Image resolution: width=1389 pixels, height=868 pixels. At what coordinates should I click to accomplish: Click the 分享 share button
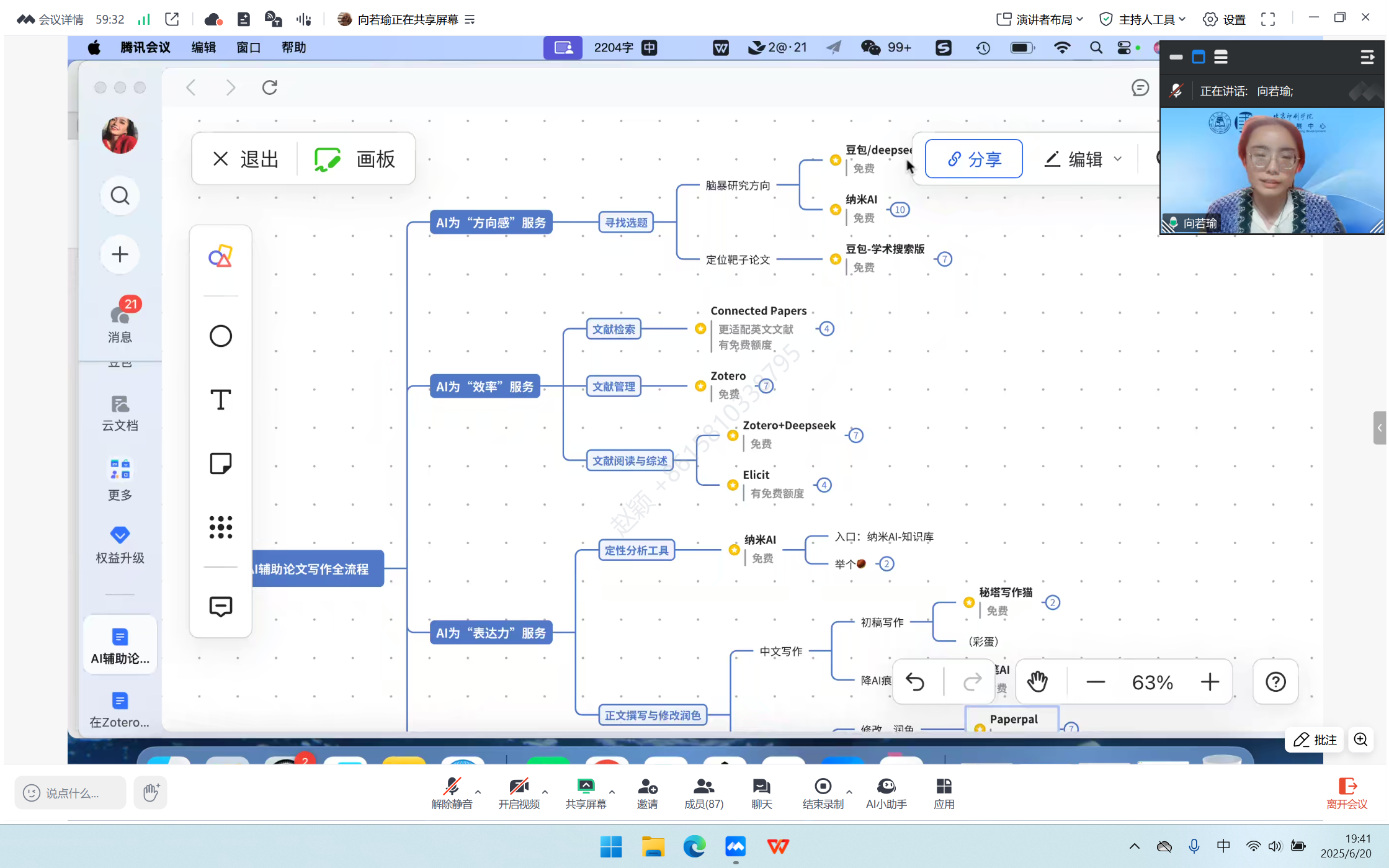(x=973, y=159)
